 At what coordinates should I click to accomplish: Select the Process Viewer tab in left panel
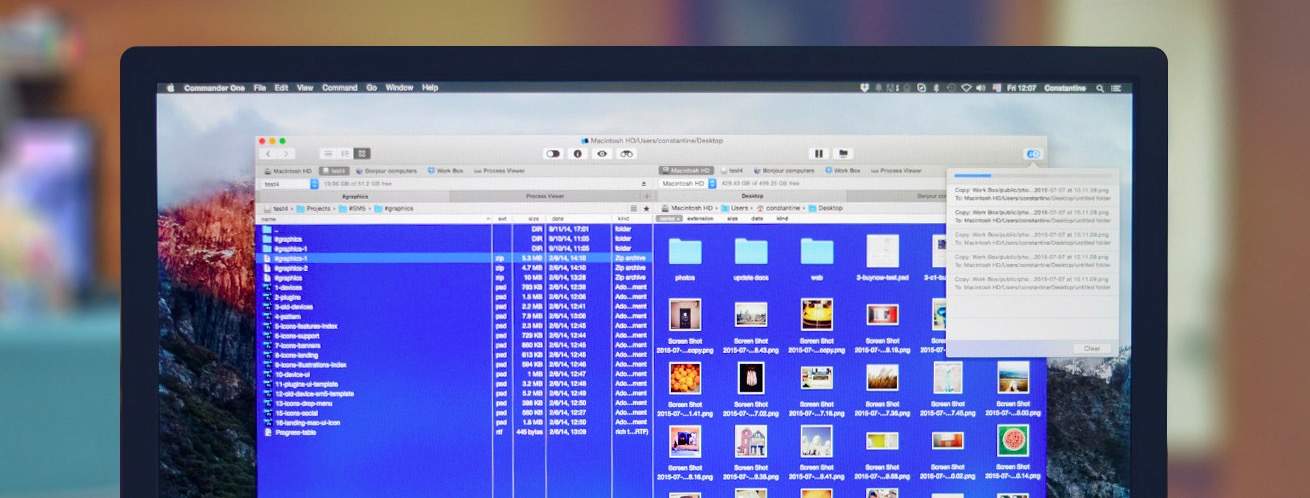point(545,196)
